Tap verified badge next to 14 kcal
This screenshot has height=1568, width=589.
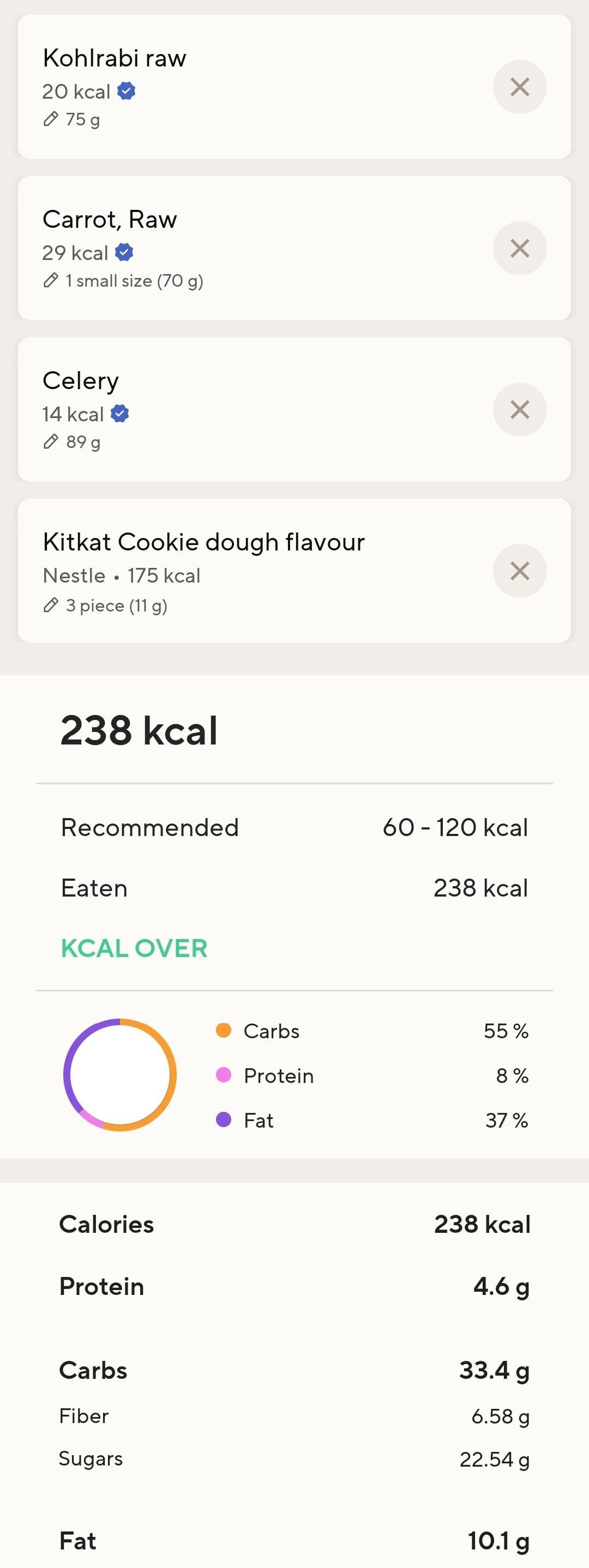pyautogui.click(x=120, y=414)
